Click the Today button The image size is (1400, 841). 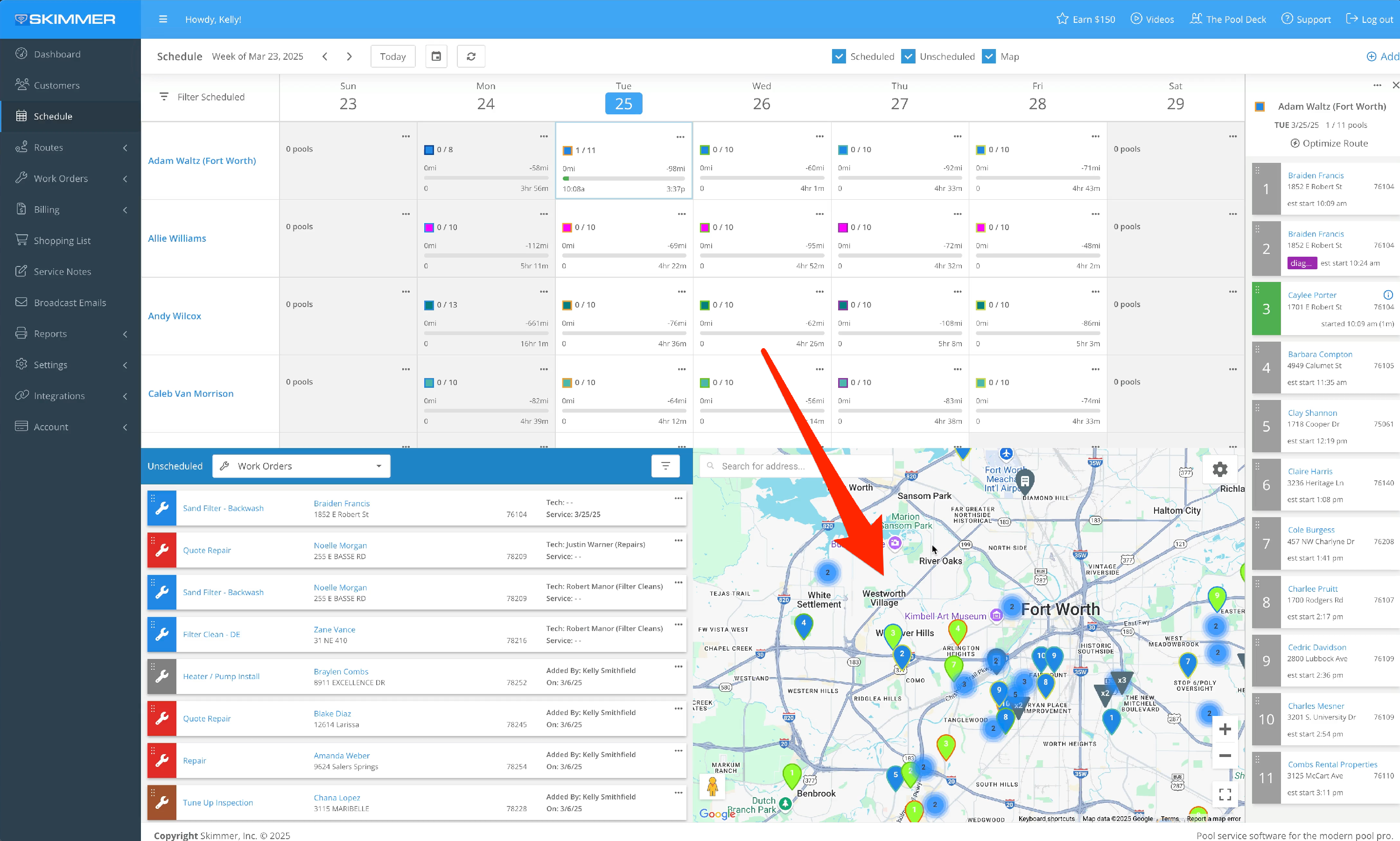[392, 56]
